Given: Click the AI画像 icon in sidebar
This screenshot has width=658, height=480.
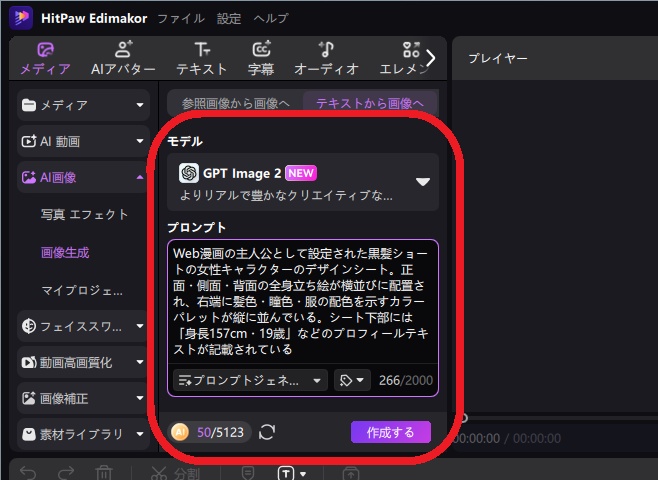Looking at the screenshot, I should [29, 177].
